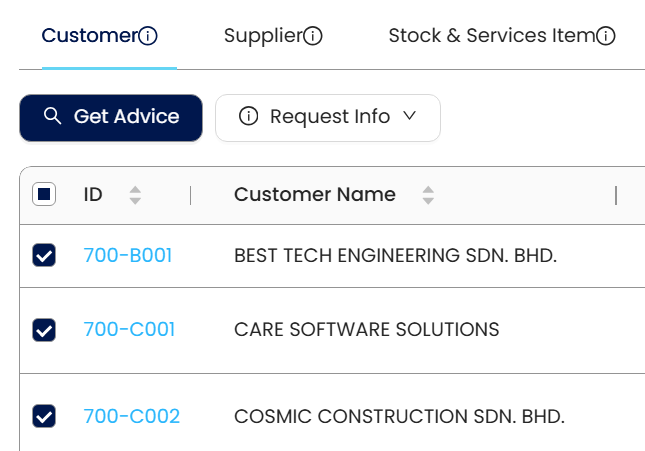Toggle the select-all header checkbox
This screenshot has height=451, width=645.
[x=44, y=195]
